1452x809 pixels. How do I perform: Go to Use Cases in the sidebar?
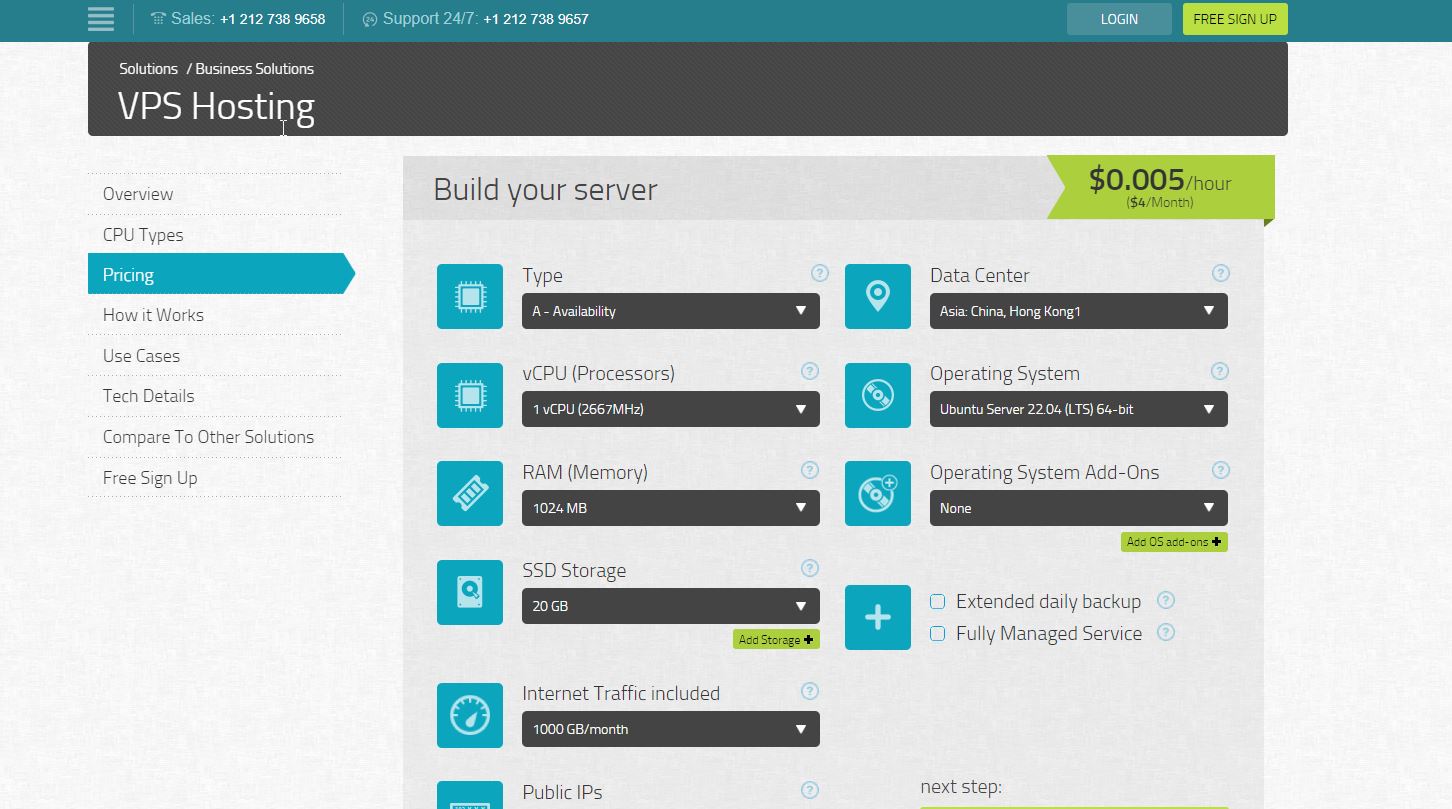141,356
